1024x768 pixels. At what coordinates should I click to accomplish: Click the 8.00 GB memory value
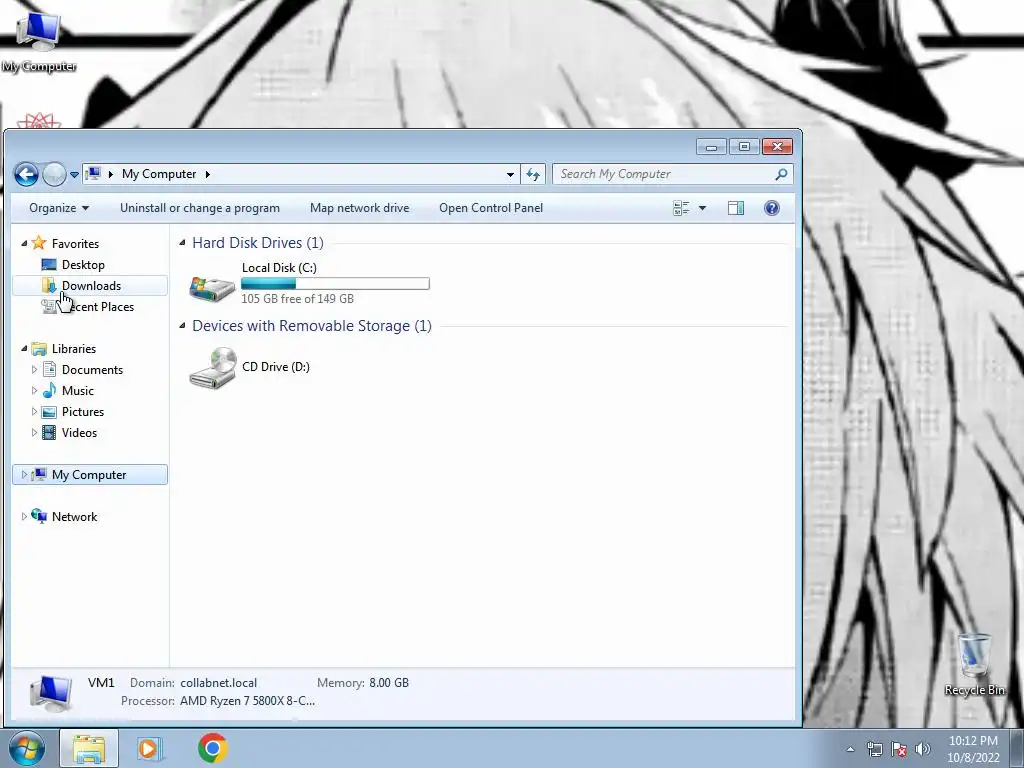389,683
